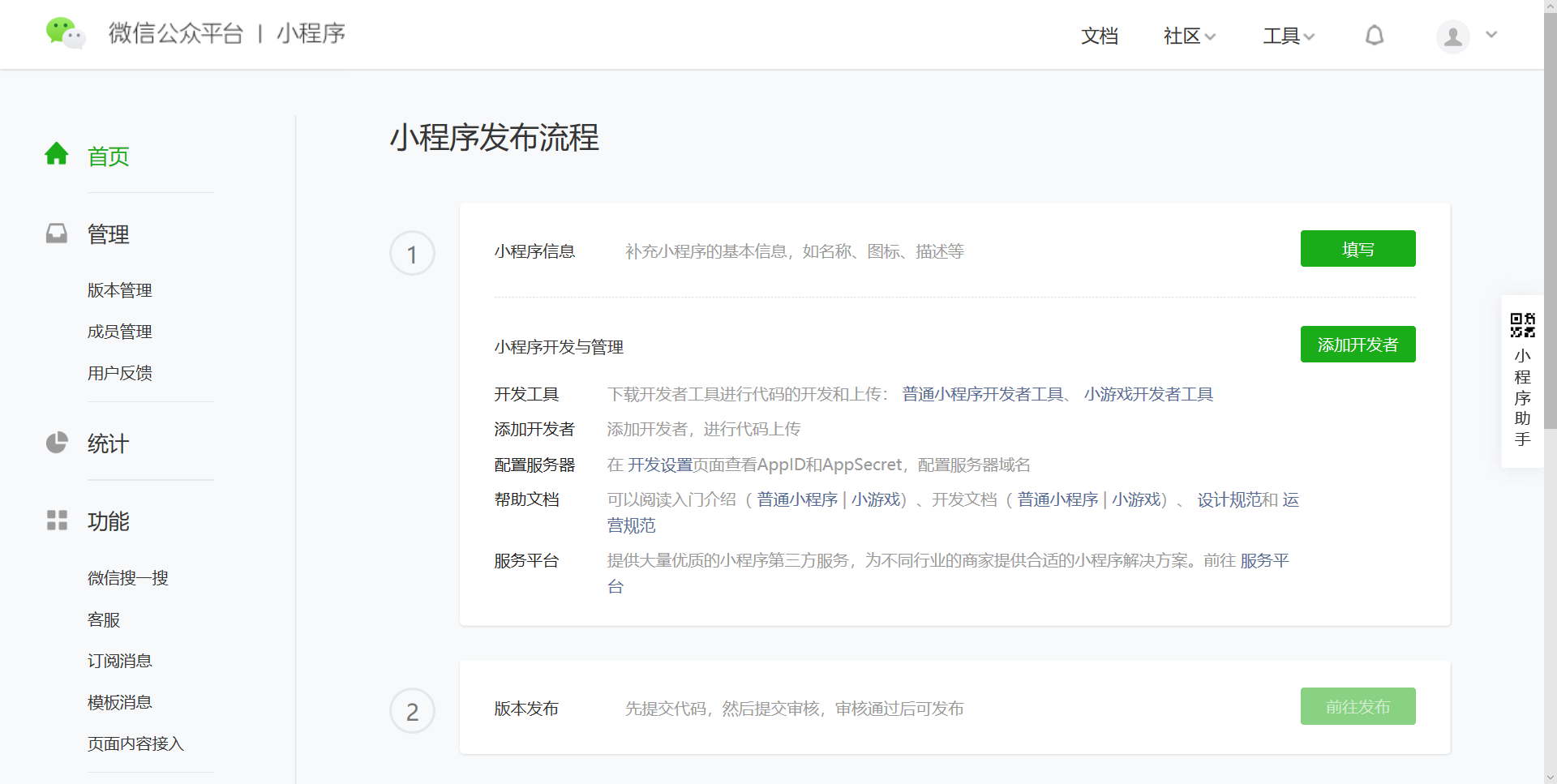This screenshot has height=784, width=1557.
Task: Click the 添加开发者 button
Action: [x=1358, y=345]
